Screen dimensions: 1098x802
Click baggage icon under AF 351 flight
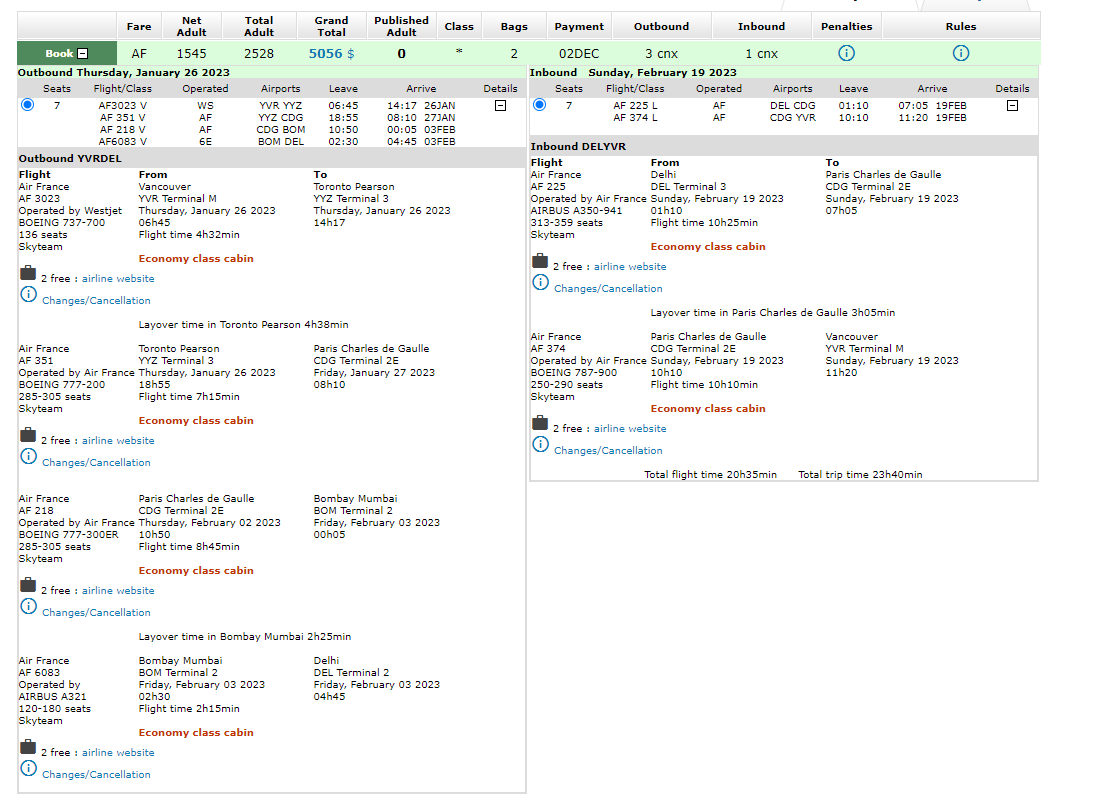click(28, 435)
